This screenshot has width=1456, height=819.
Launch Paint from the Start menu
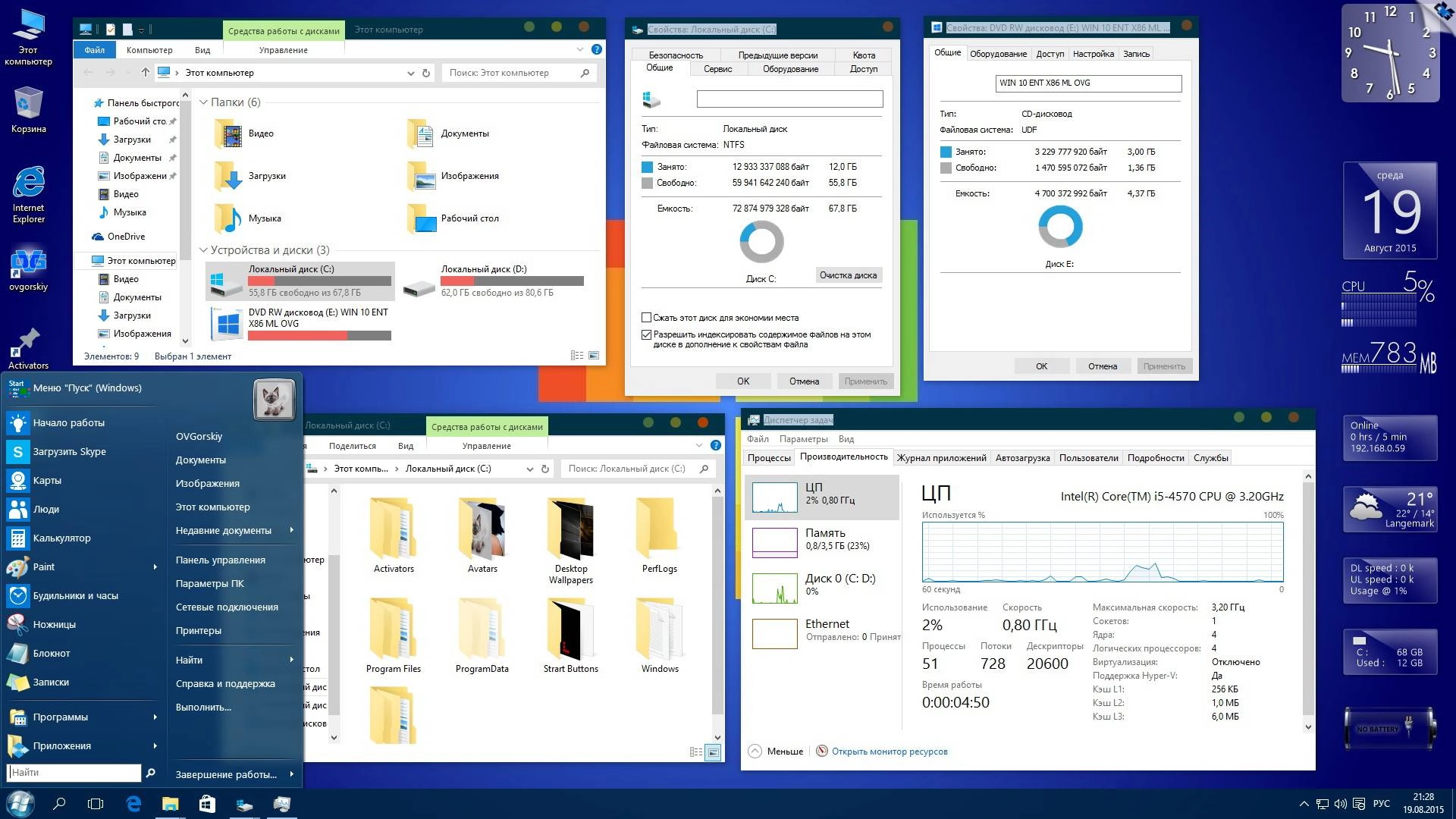(x=43, y=566)
